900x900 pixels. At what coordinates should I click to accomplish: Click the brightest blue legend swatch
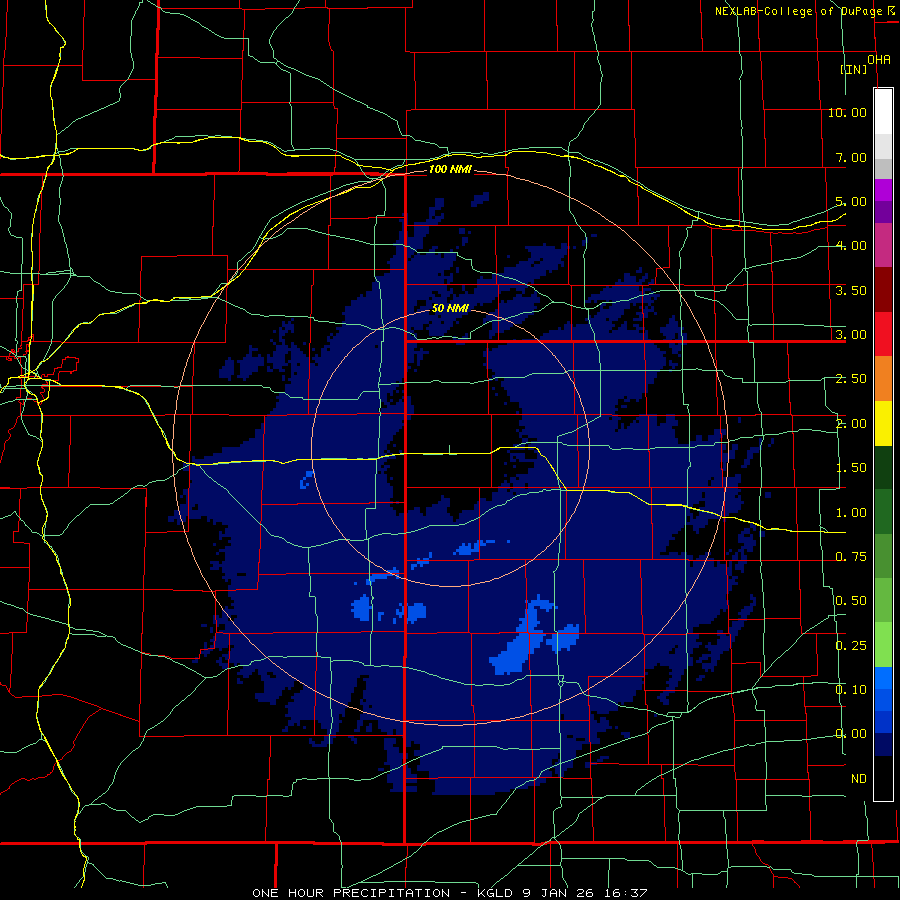[883, 678]
